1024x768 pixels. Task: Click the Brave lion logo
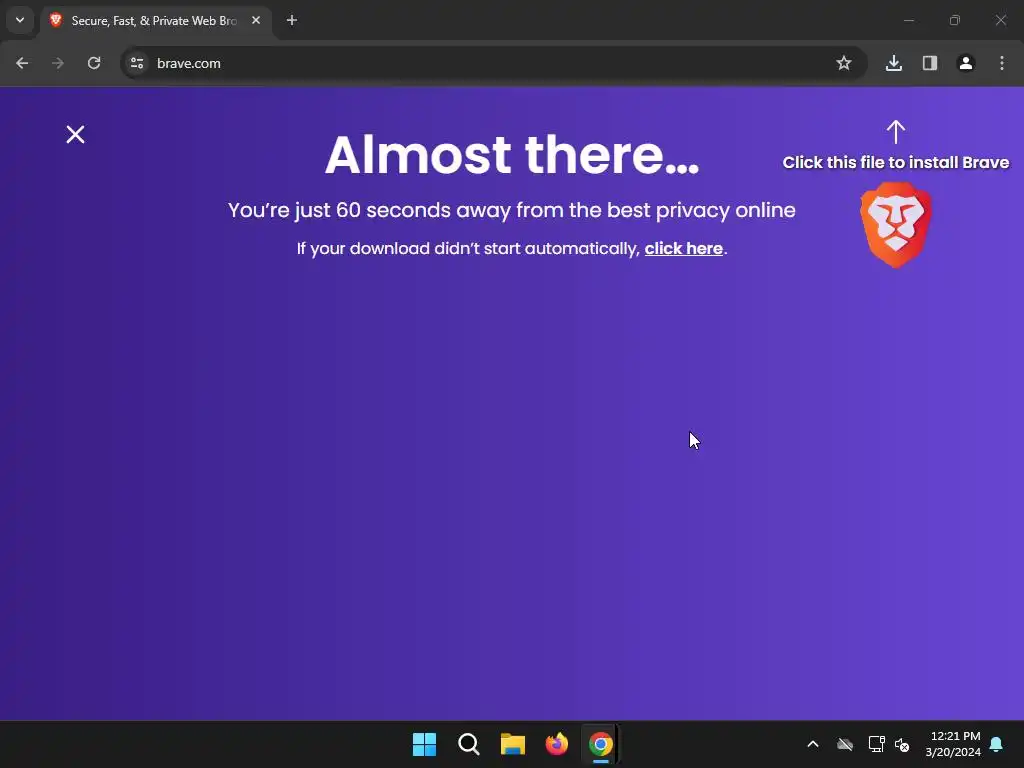tap(896, 225)
